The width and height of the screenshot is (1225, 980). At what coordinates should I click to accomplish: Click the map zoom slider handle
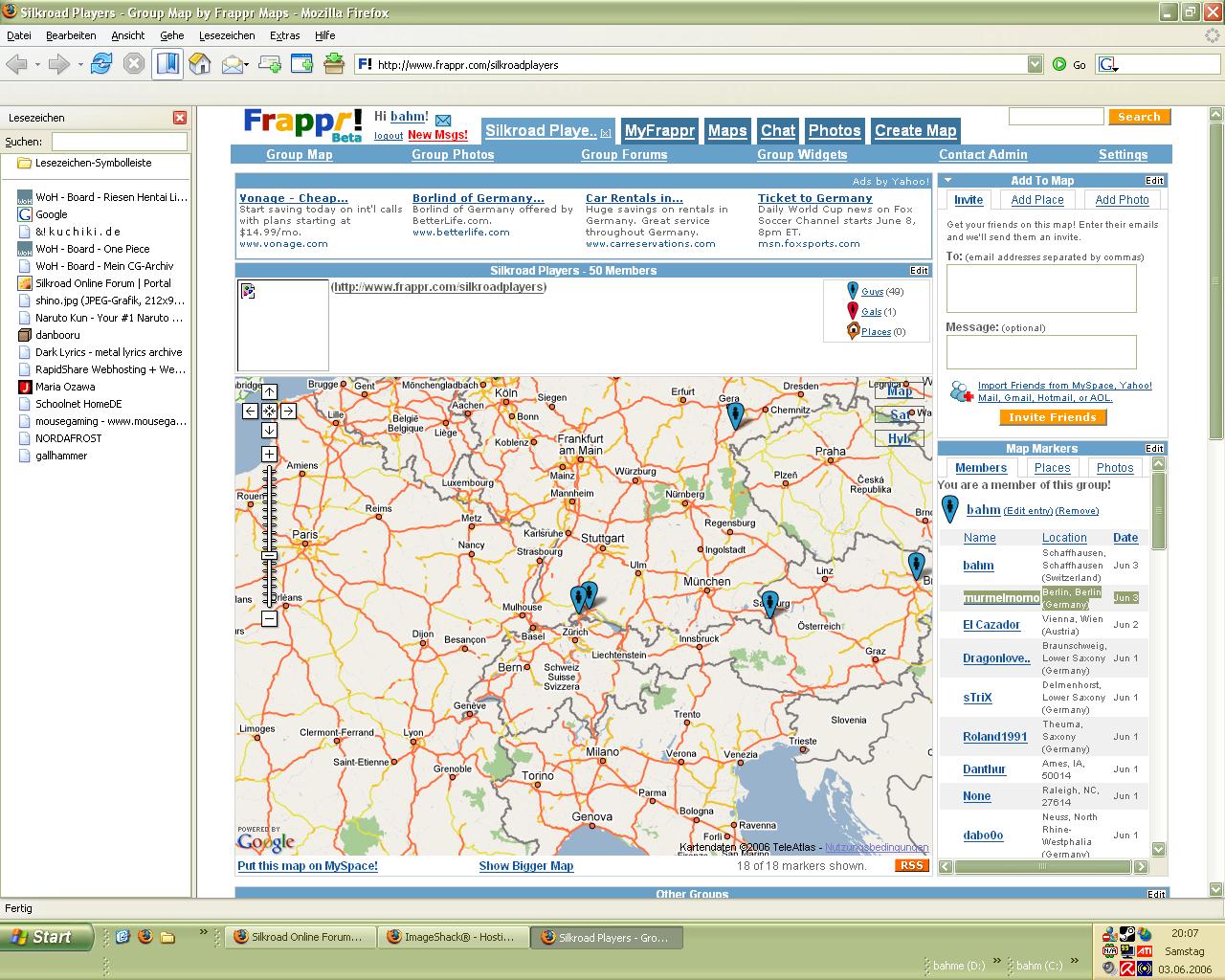click(x=269, y=555)
